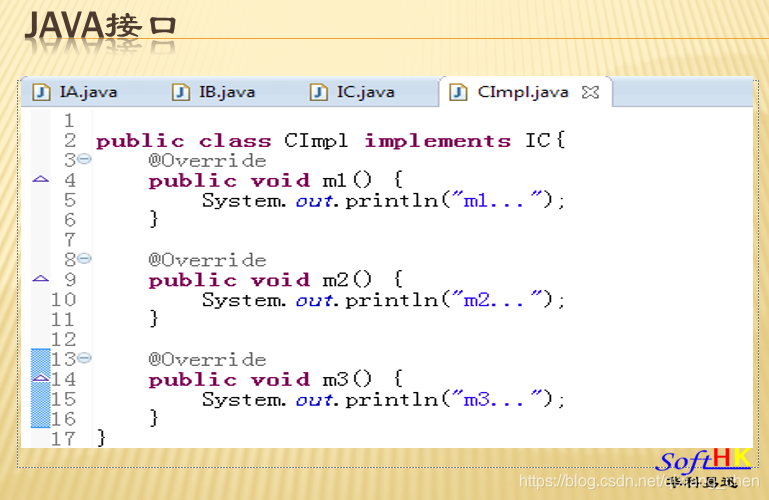Collapse the m1 method fold at line 3

85,159
